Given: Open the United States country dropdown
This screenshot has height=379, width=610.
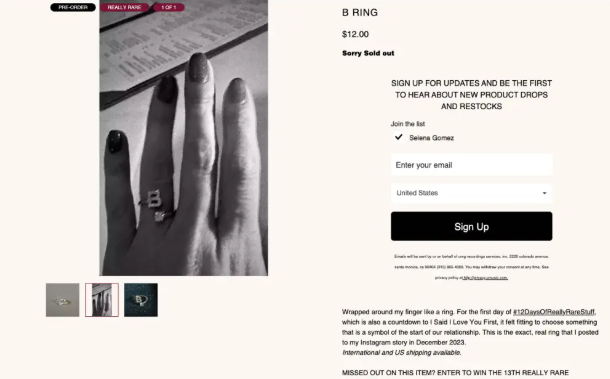Looking at the screenshot, I should (472, 193).
